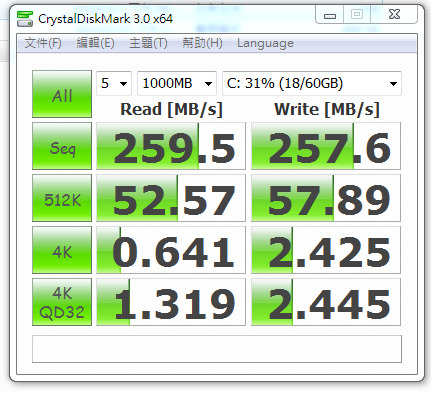The image size is (431, 393).
Task: Start the Seq sequential test
Action: (x=62, y=146)
